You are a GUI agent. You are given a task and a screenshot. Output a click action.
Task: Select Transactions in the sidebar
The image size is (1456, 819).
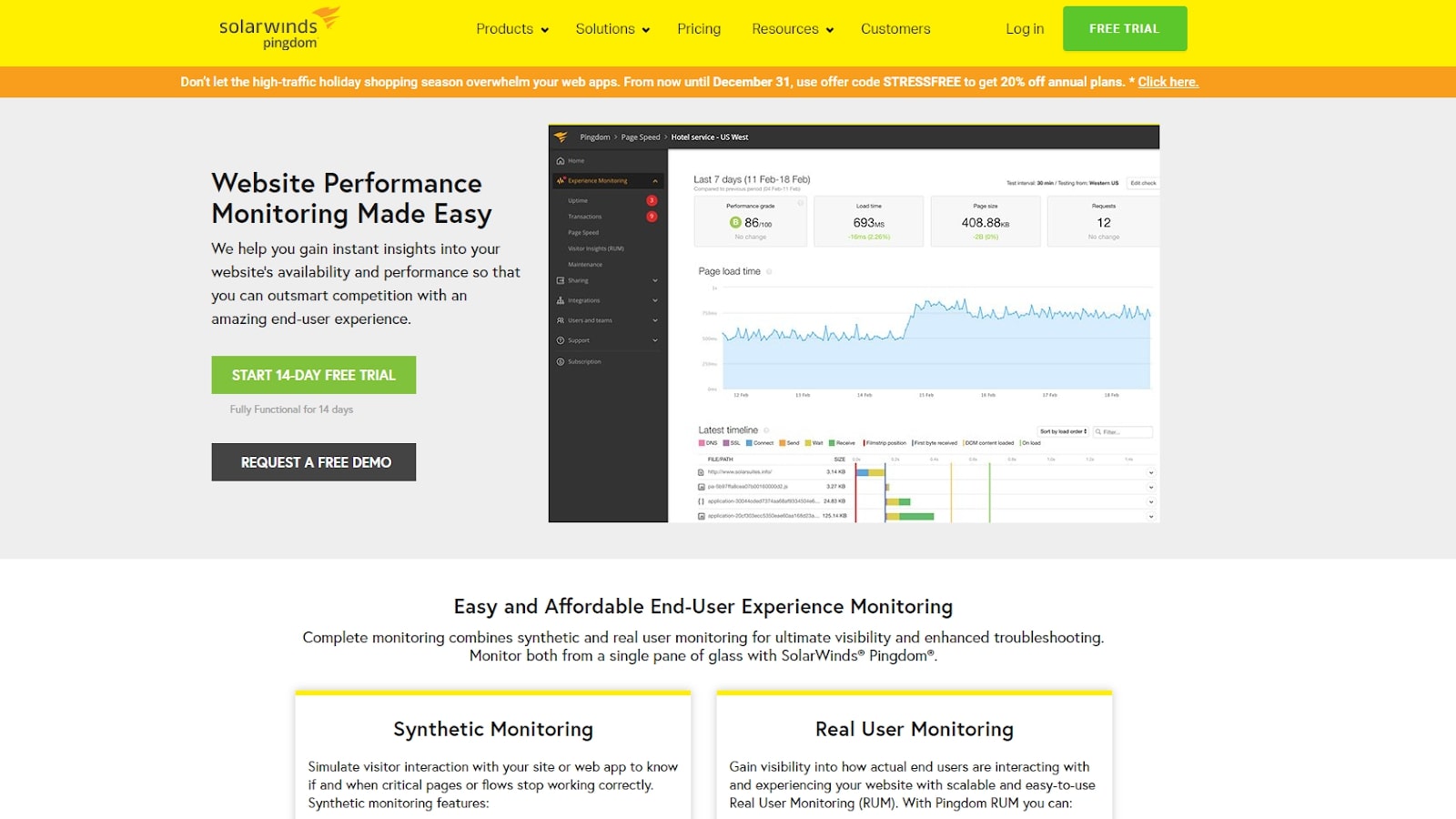[x=585, y=217]
